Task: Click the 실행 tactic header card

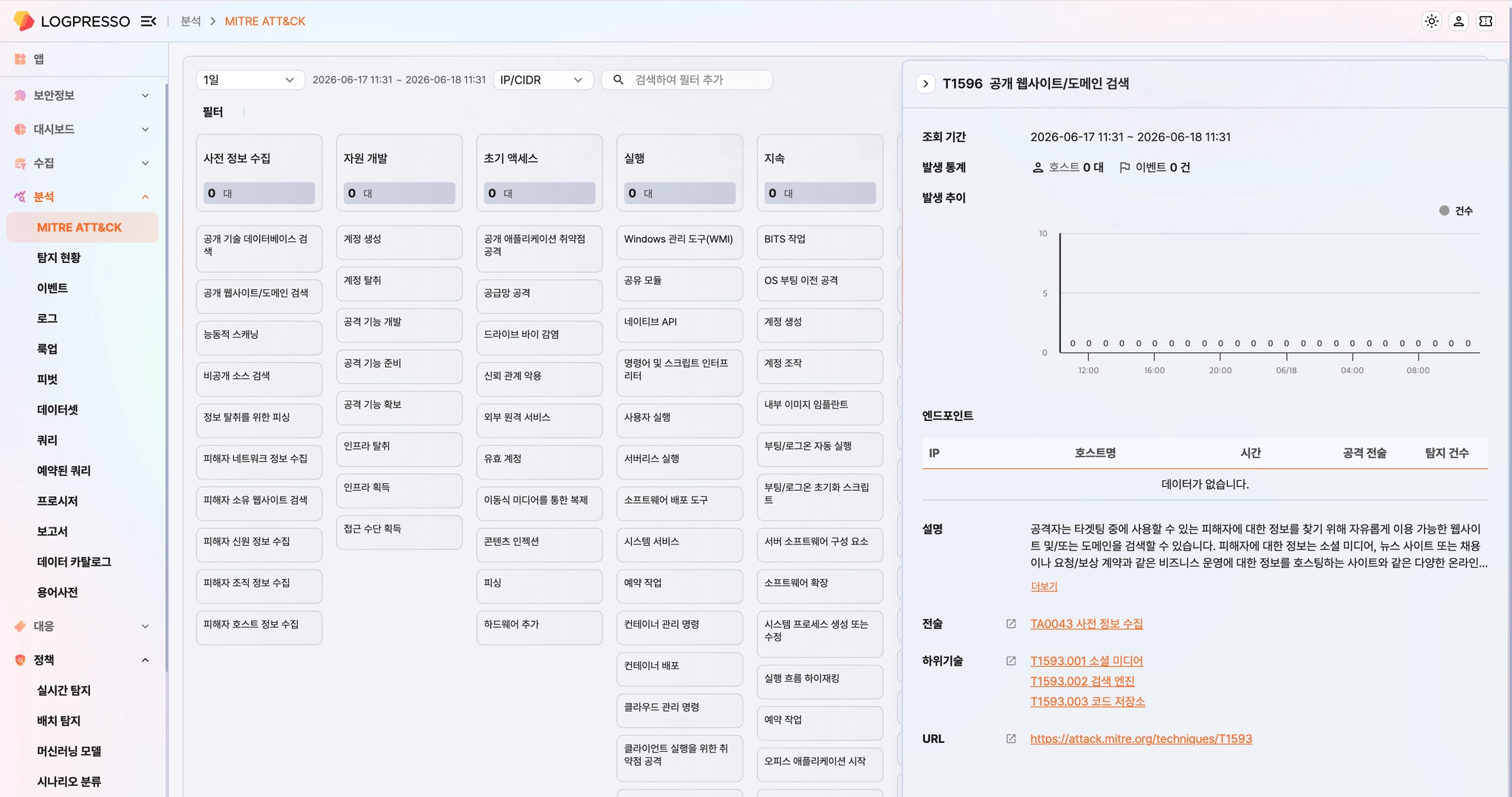Action: point(680,173)
